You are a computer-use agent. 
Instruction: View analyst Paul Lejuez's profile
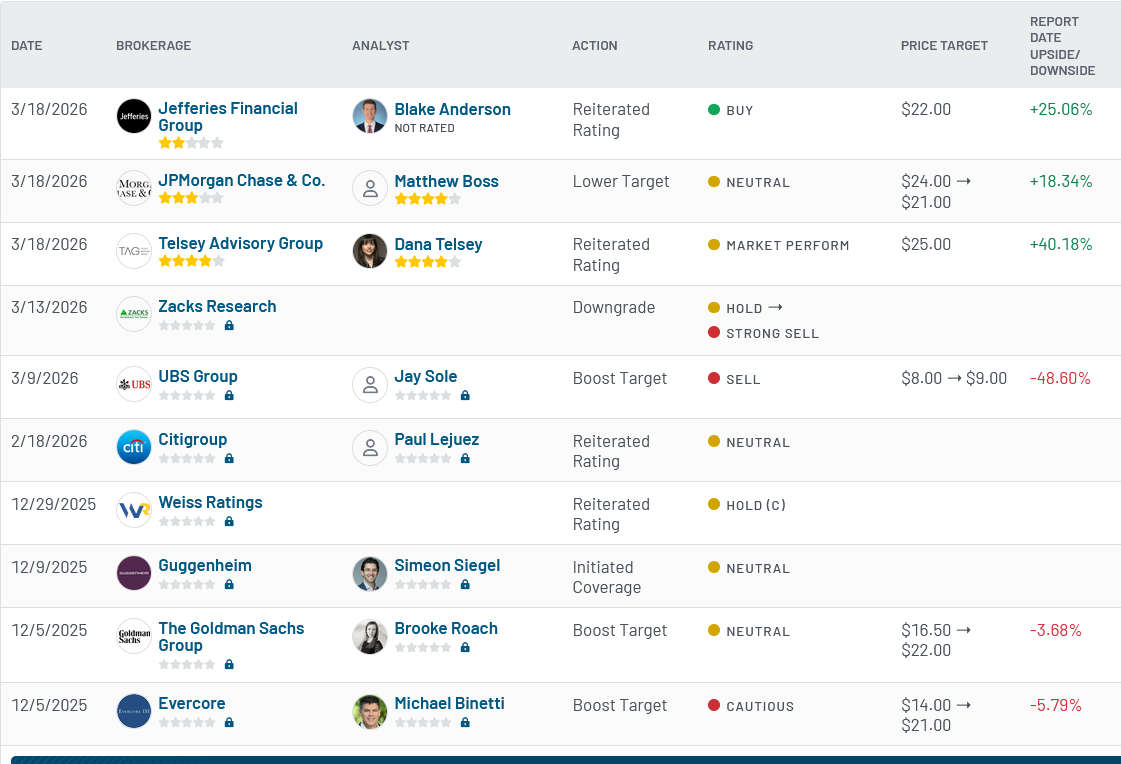(x=437, y=439)
